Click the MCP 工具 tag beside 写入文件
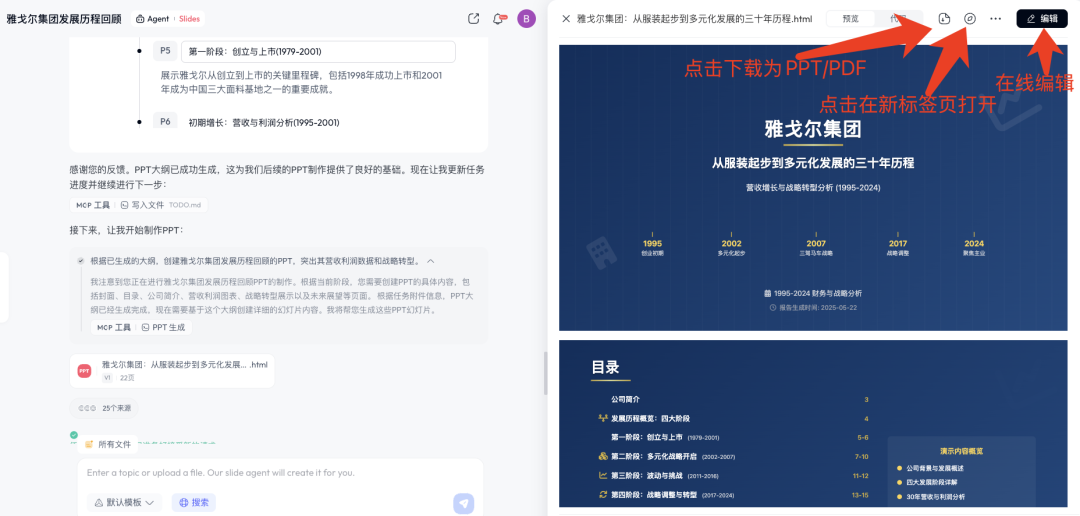The height and width of the screenshot is (516, 1080). pyautogui.click(x=93, y=205)
